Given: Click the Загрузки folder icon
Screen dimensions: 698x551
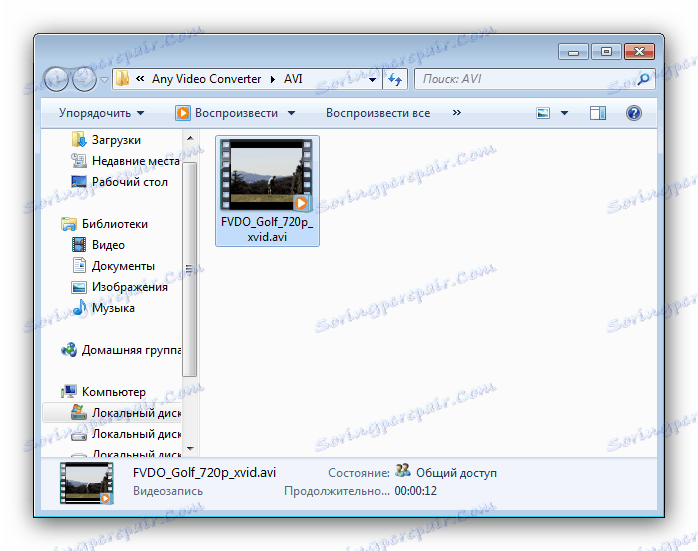Looking at the screenshot, I should coord(79,139).
